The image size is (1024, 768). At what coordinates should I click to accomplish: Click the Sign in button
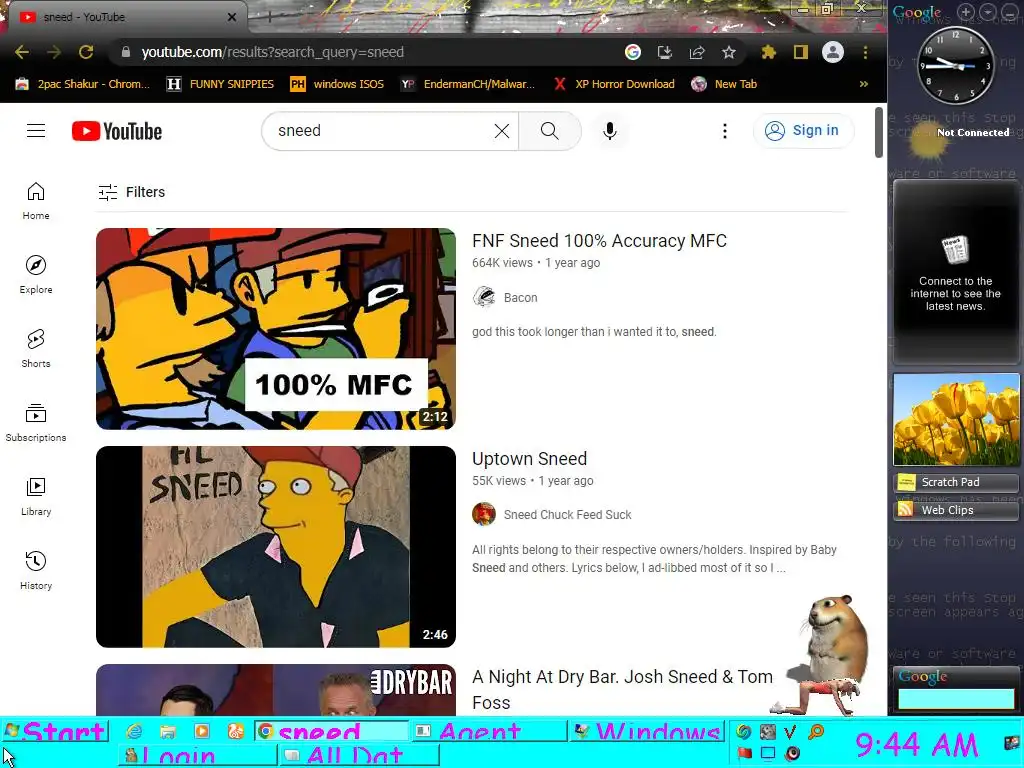click(803, 131)
